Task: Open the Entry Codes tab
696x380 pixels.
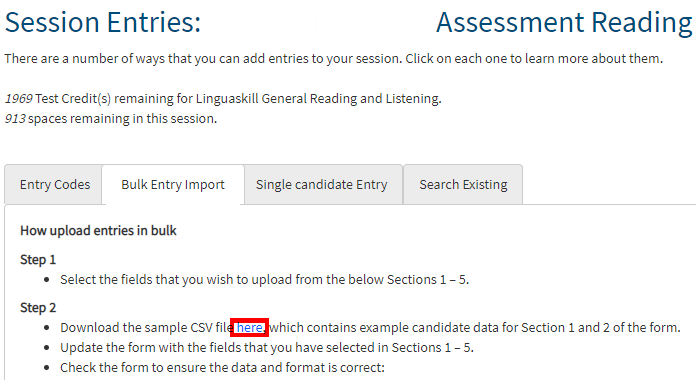Action: pos(53,185)
